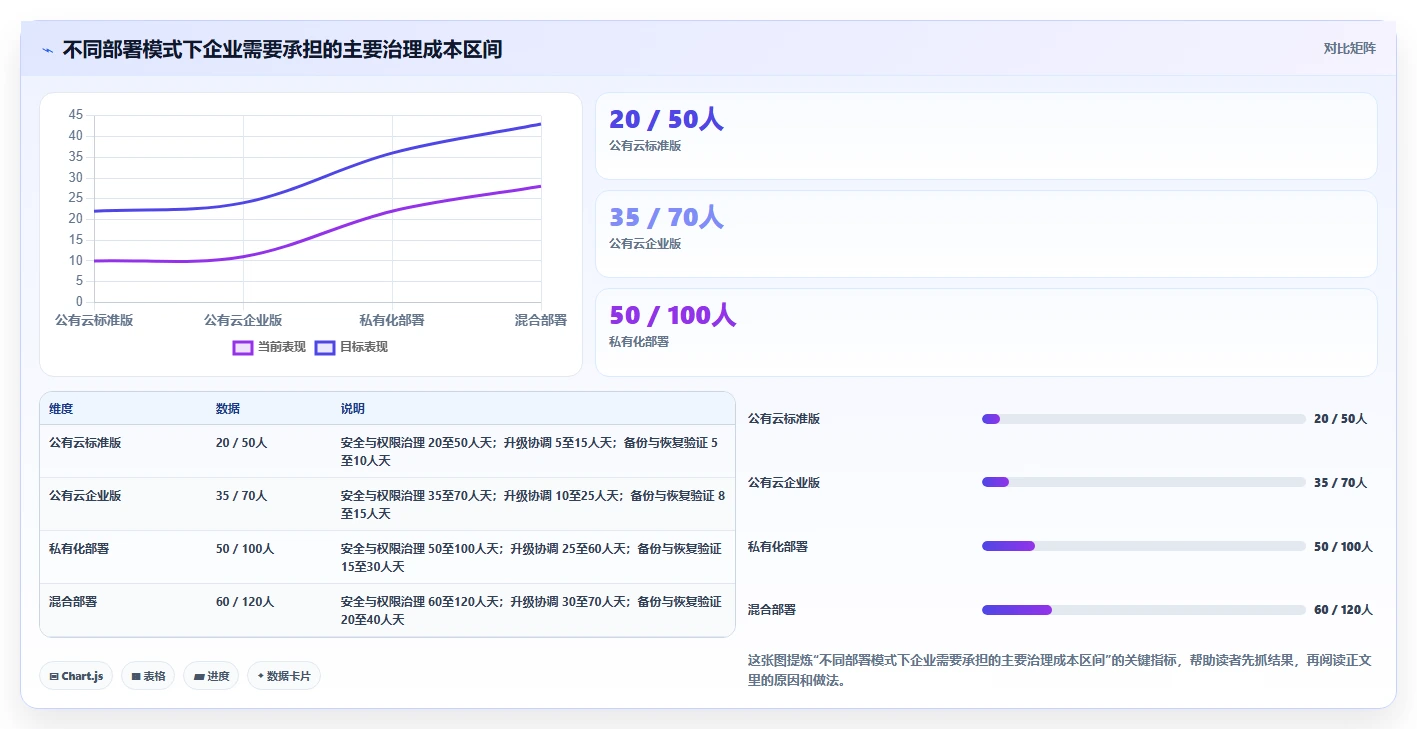Click the 公有云标准版 x-axis label on the chart

coord(94,320)
